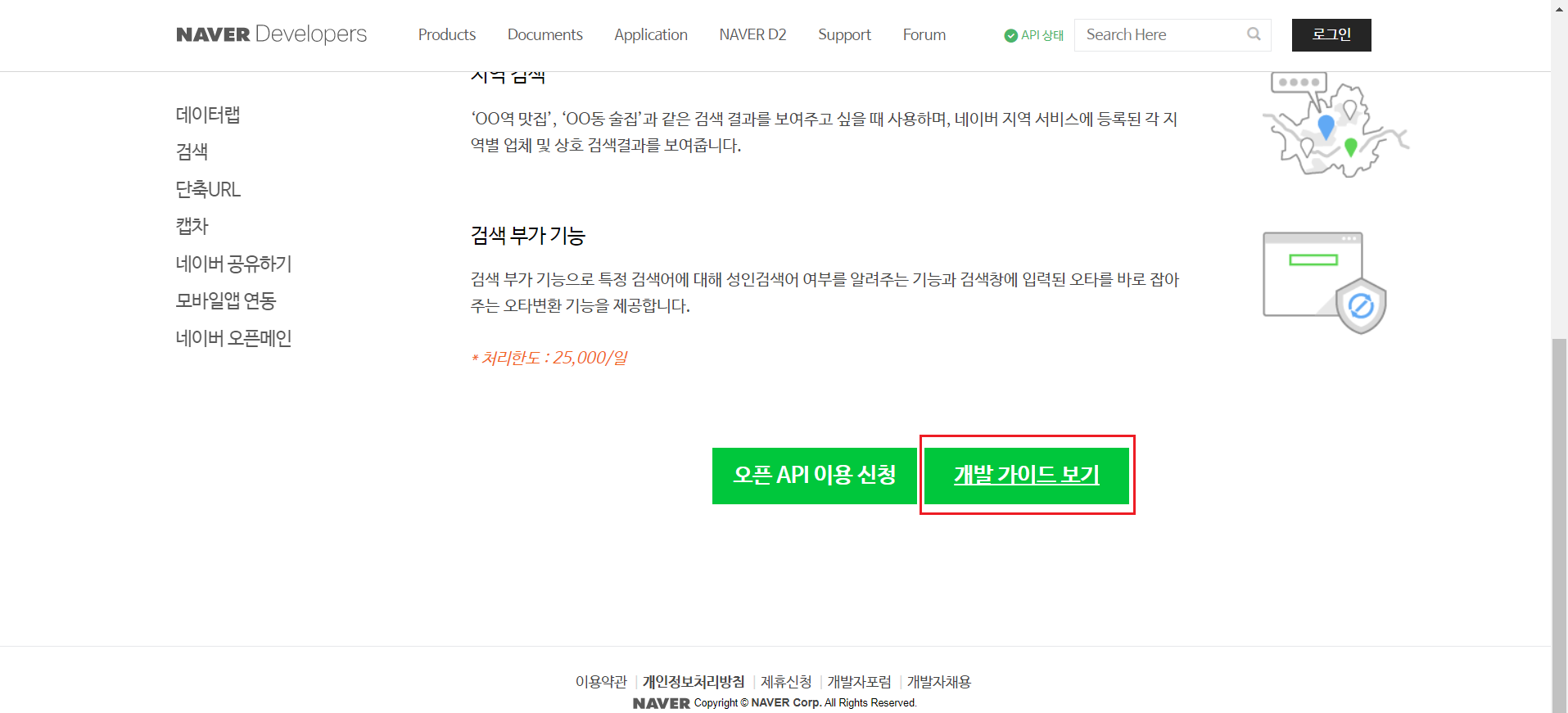1568x713 pixels.
Task: Click the API 상태 link
Action: tap(1042, 35)
